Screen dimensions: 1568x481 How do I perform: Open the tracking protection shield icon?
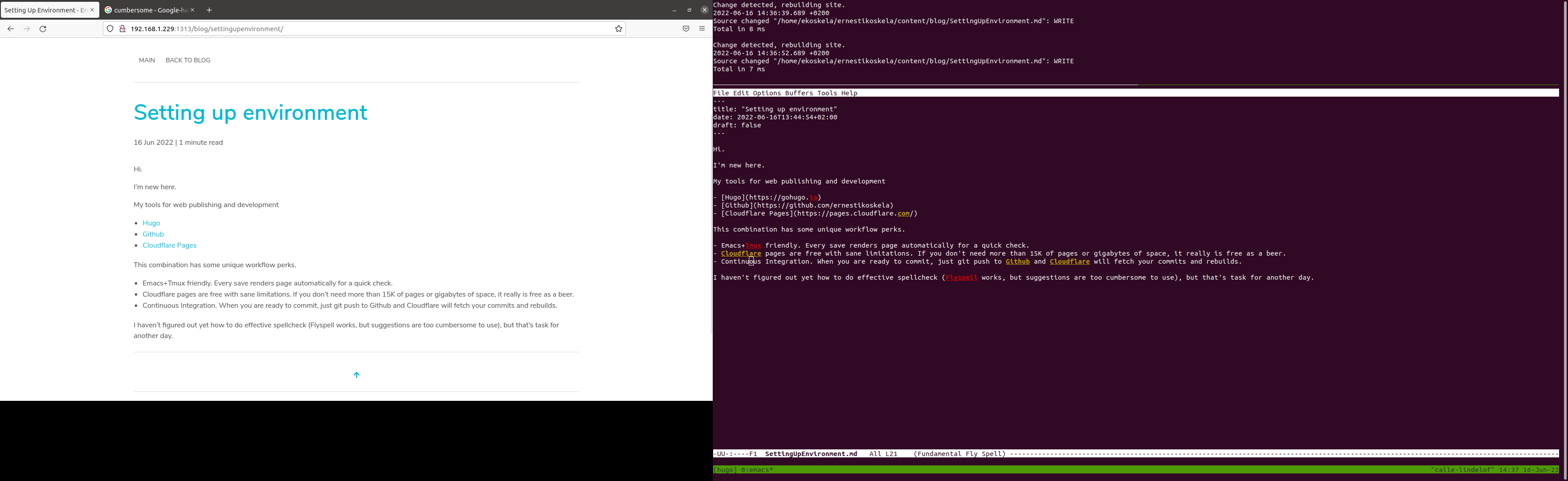pyautogui.click(x=110, y=29)
